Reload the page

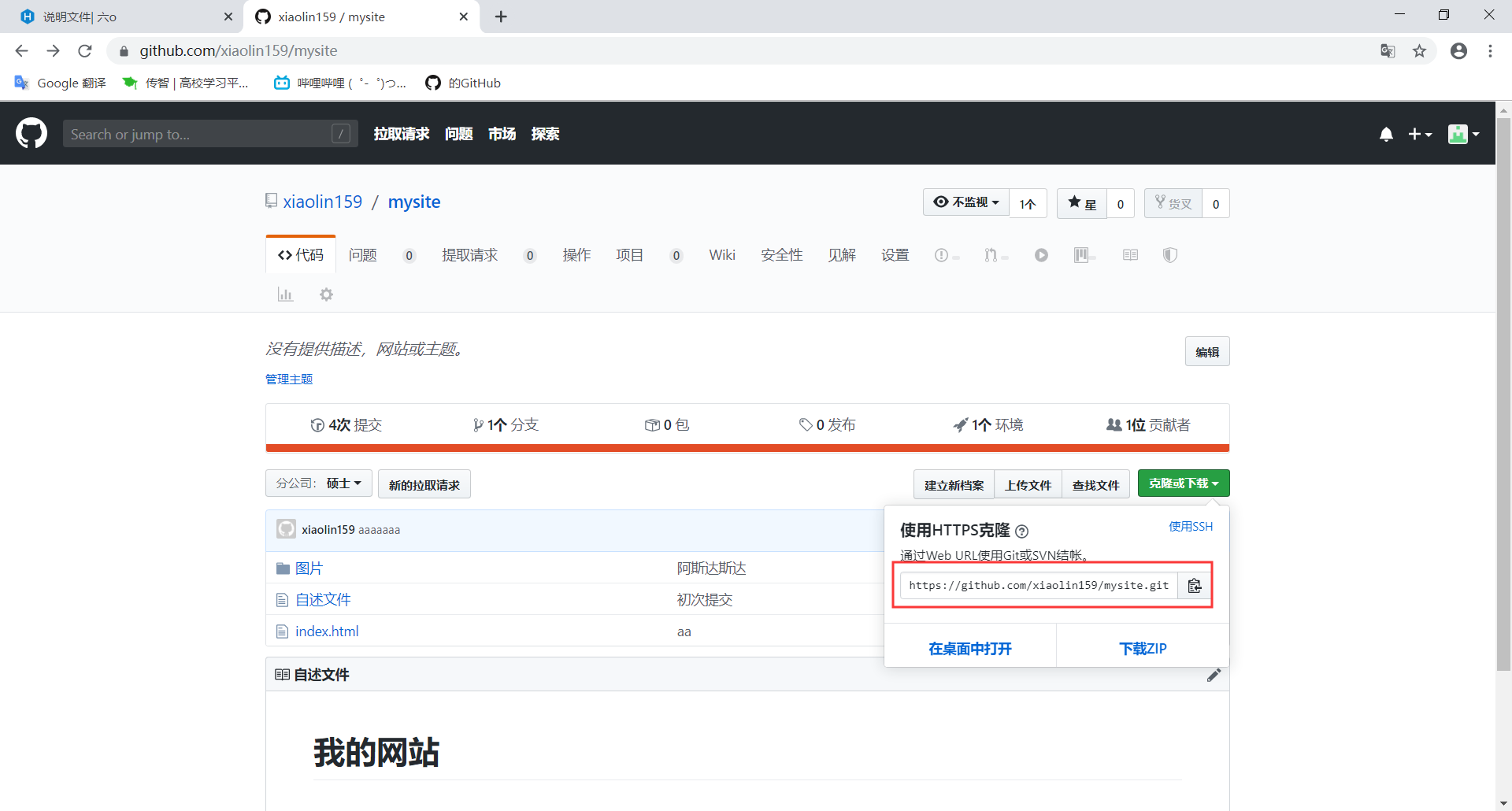(85, 51)
